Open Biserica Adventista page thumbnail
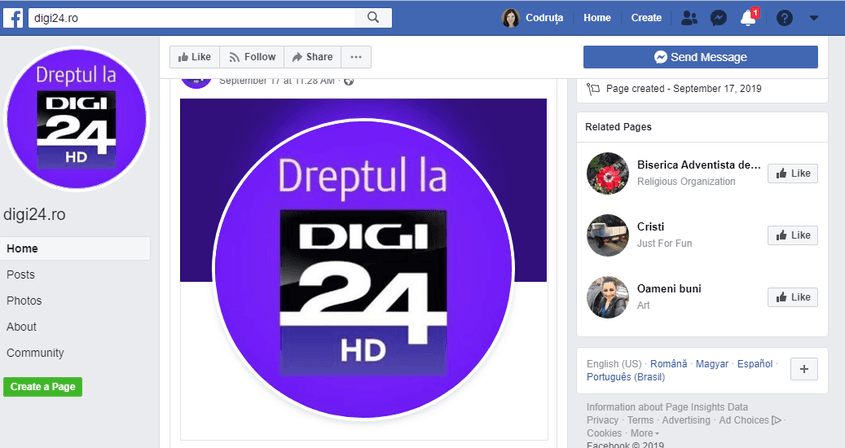Image resolution: width=845 pixels, height=448 pixels. click(606, 172)
